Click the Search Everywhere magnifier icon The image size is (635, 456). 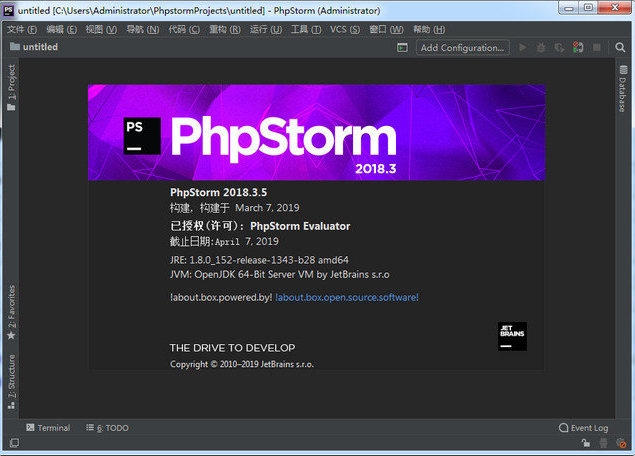click(x=617, y=47)
